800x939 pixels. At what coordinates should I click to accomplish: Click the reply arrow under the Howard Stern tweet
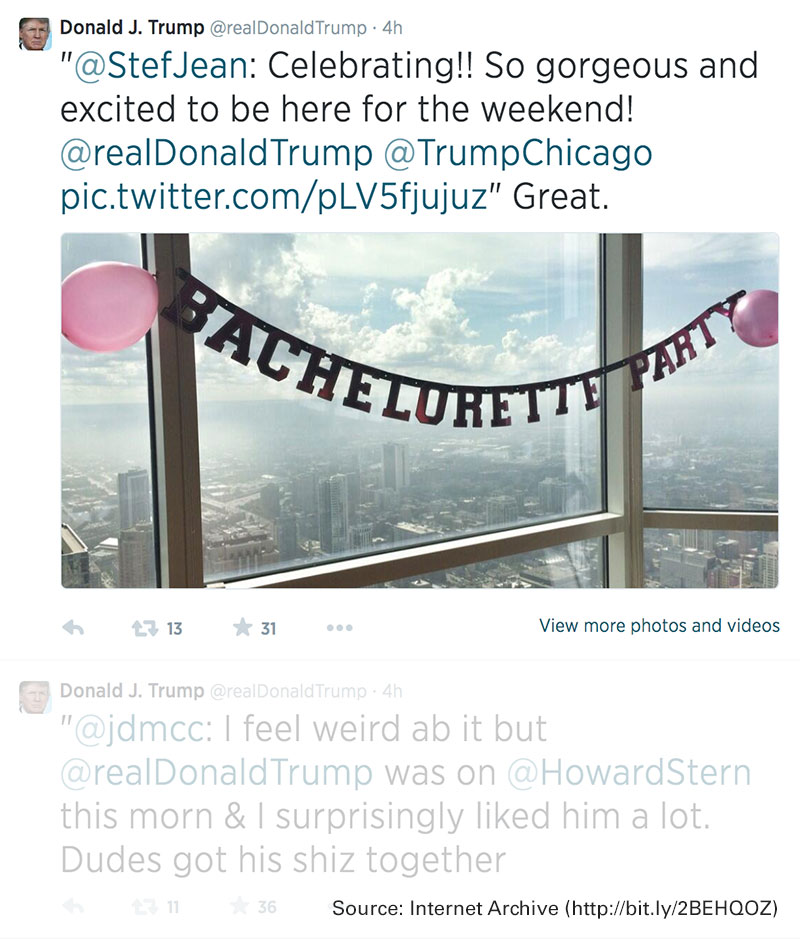point(72,907)
